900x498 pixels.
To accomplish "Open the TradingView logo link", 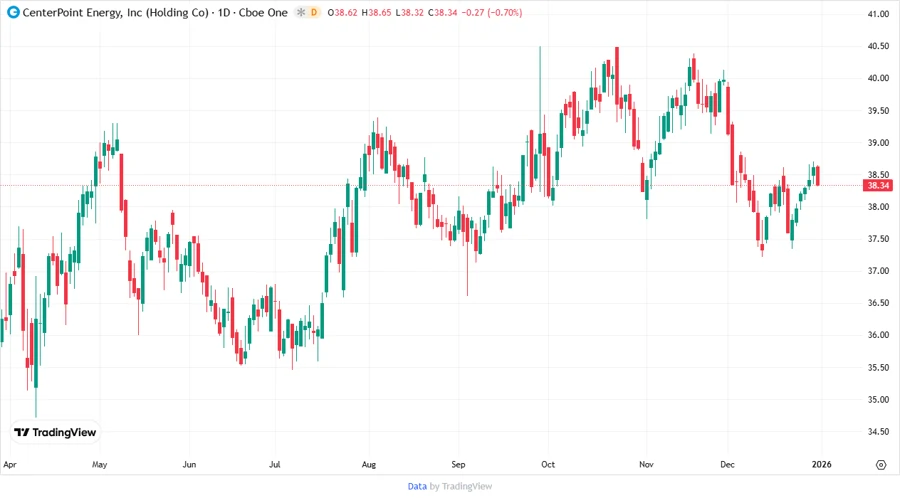I will 56,433.
